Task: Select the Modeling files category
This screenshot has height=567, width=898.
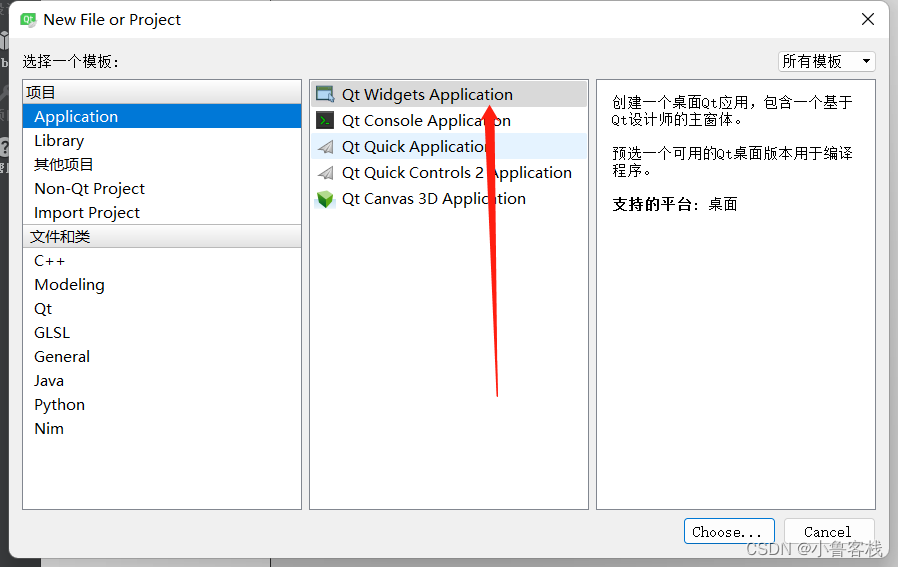Action: tap(162, 285)
